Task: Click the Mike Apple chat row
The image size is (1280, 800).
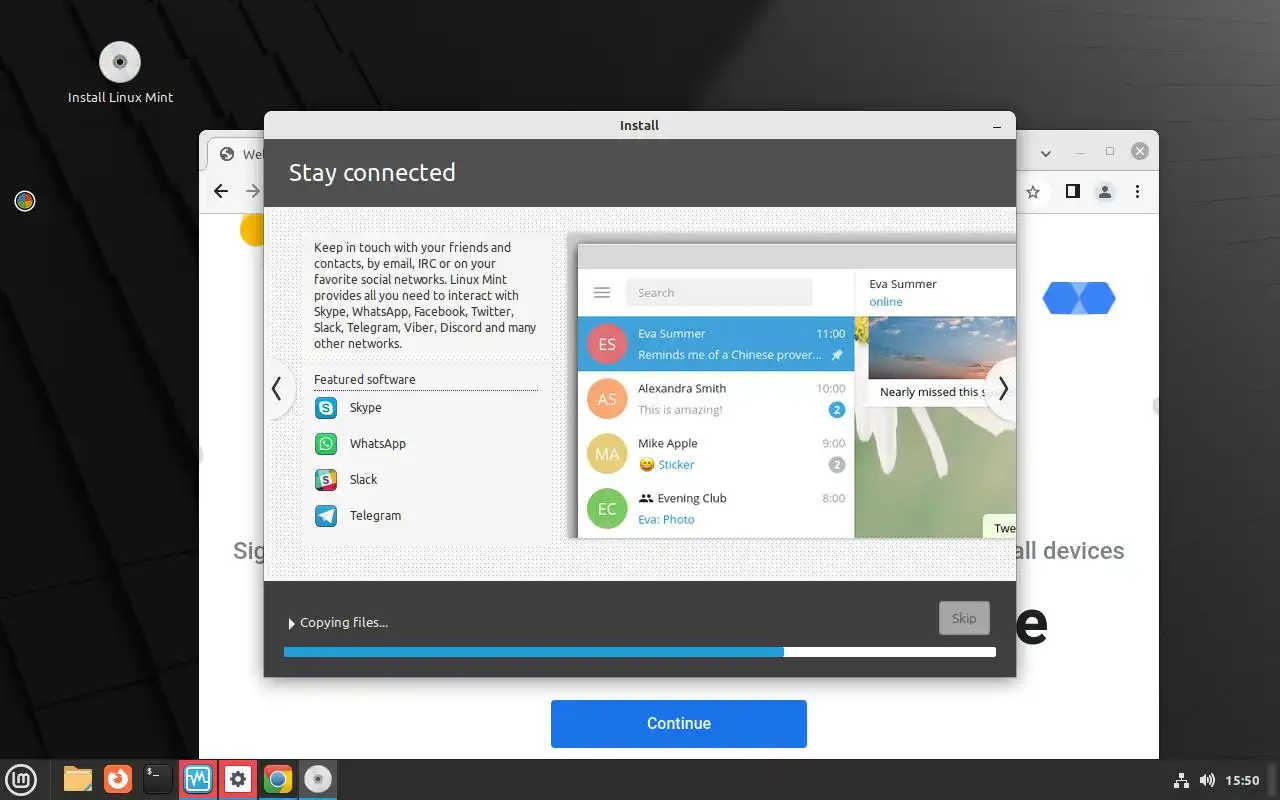Action: pos(716,454)
